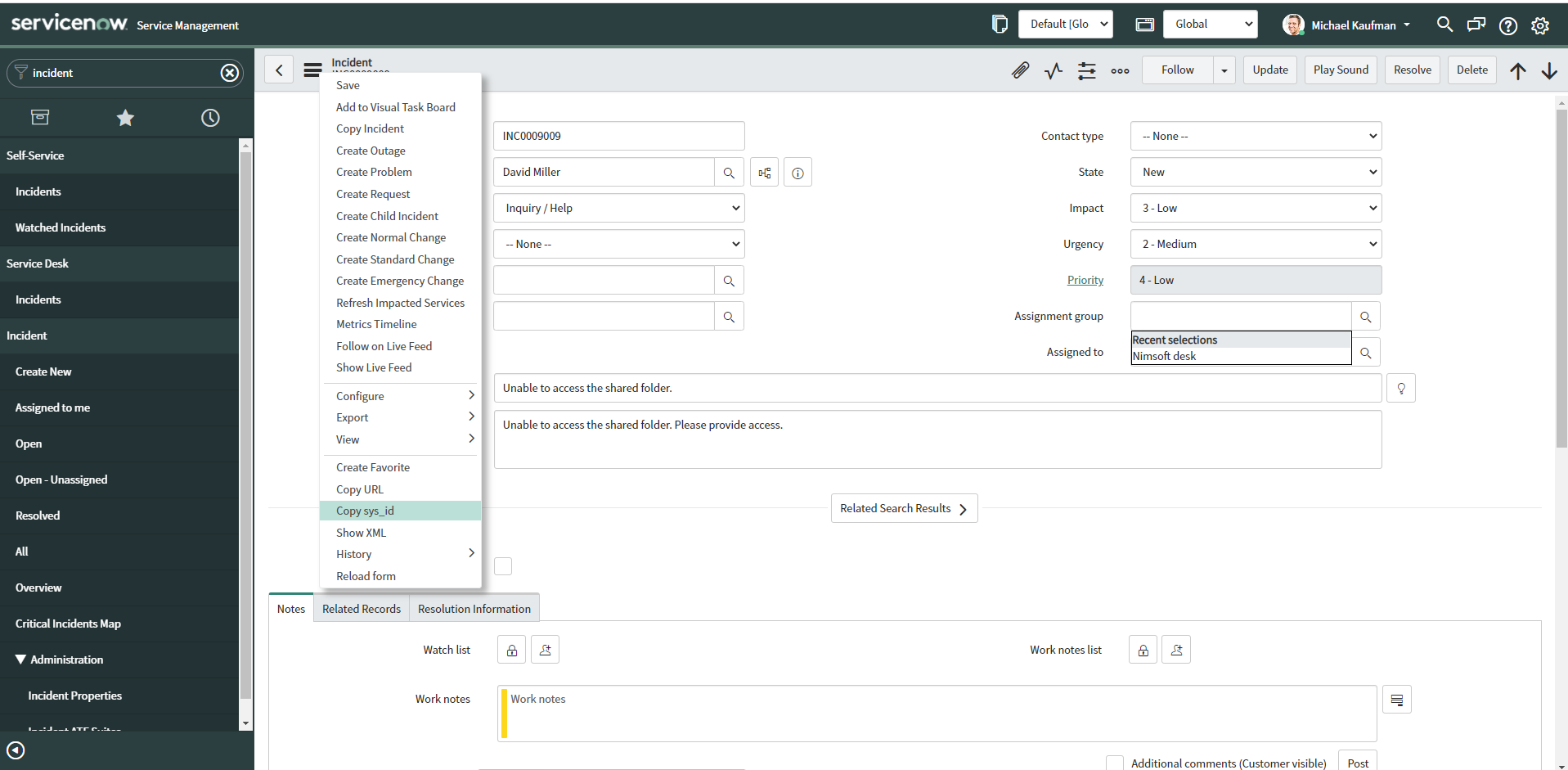
Task: Add yourself to the Work notes list
Action: [1176, 649]
